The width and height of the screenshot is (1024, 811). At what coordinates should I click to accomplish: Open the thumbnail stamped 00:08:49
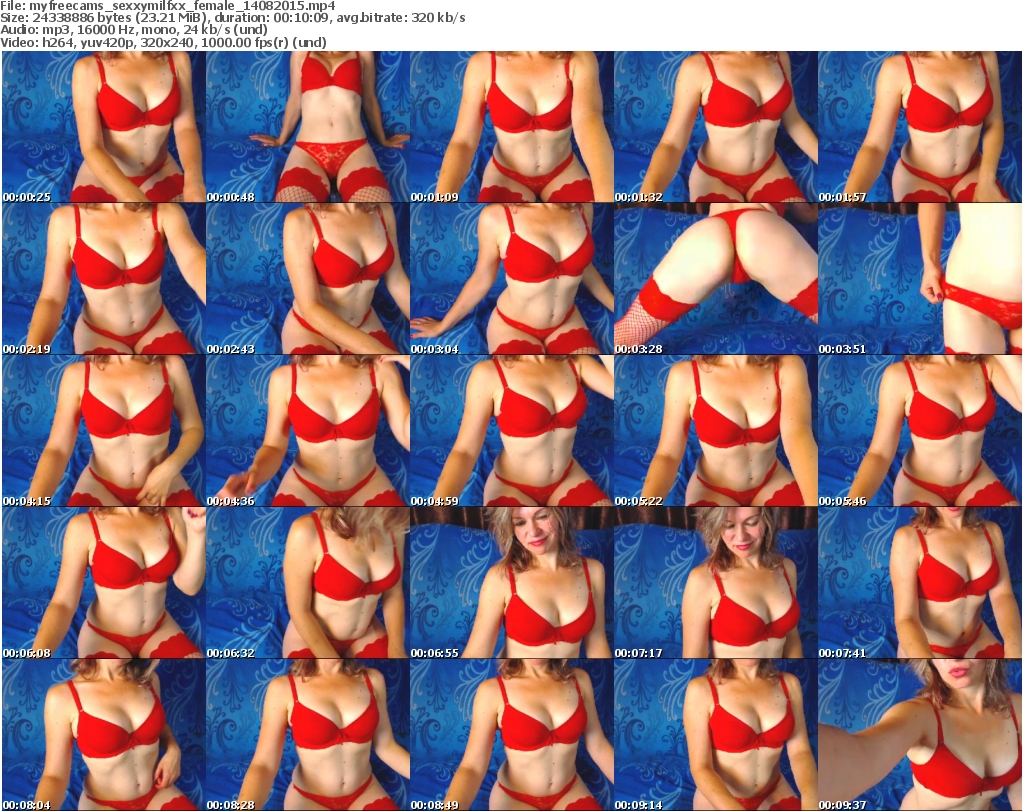(x=511, y=735)
